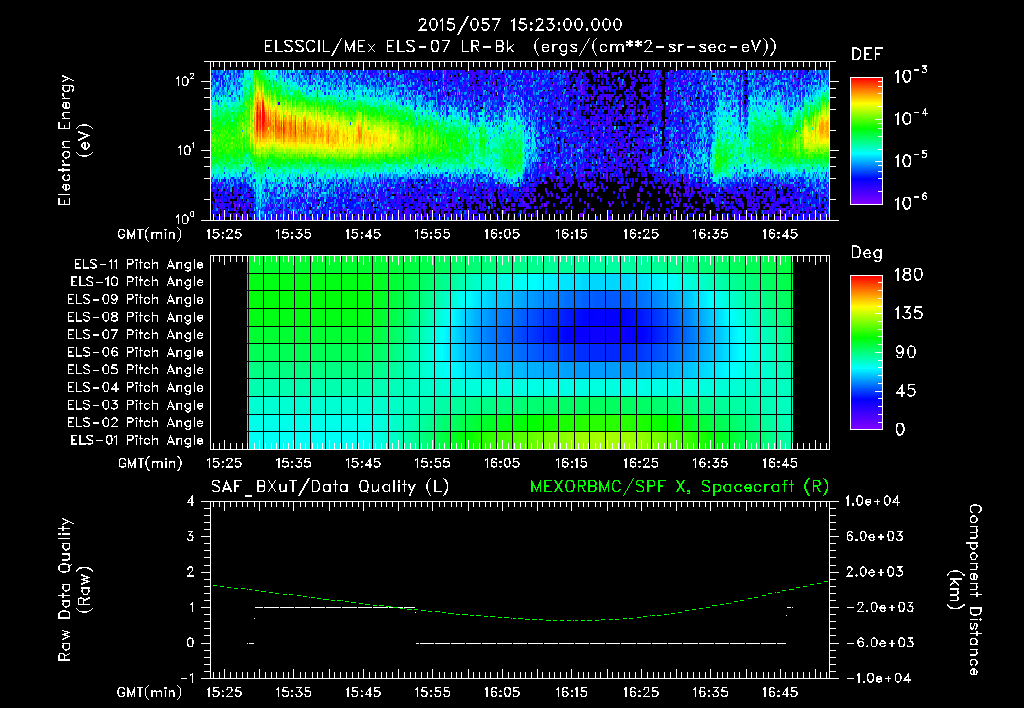1024x708 pixels.
Task: Click the 135 degree scale value
Action: pos(909,313)
